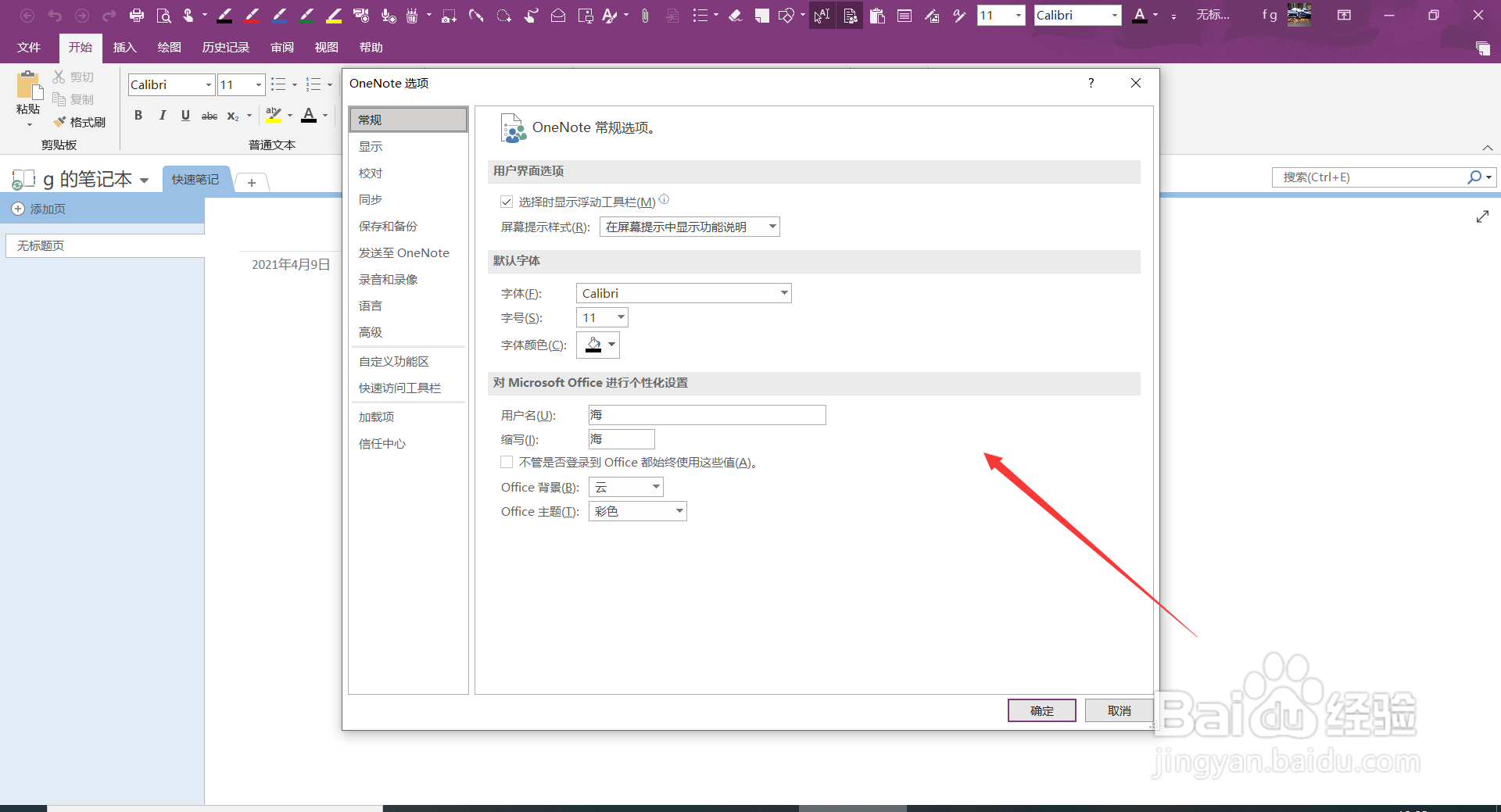Click the add new section plus tab

tap(252, 183)
